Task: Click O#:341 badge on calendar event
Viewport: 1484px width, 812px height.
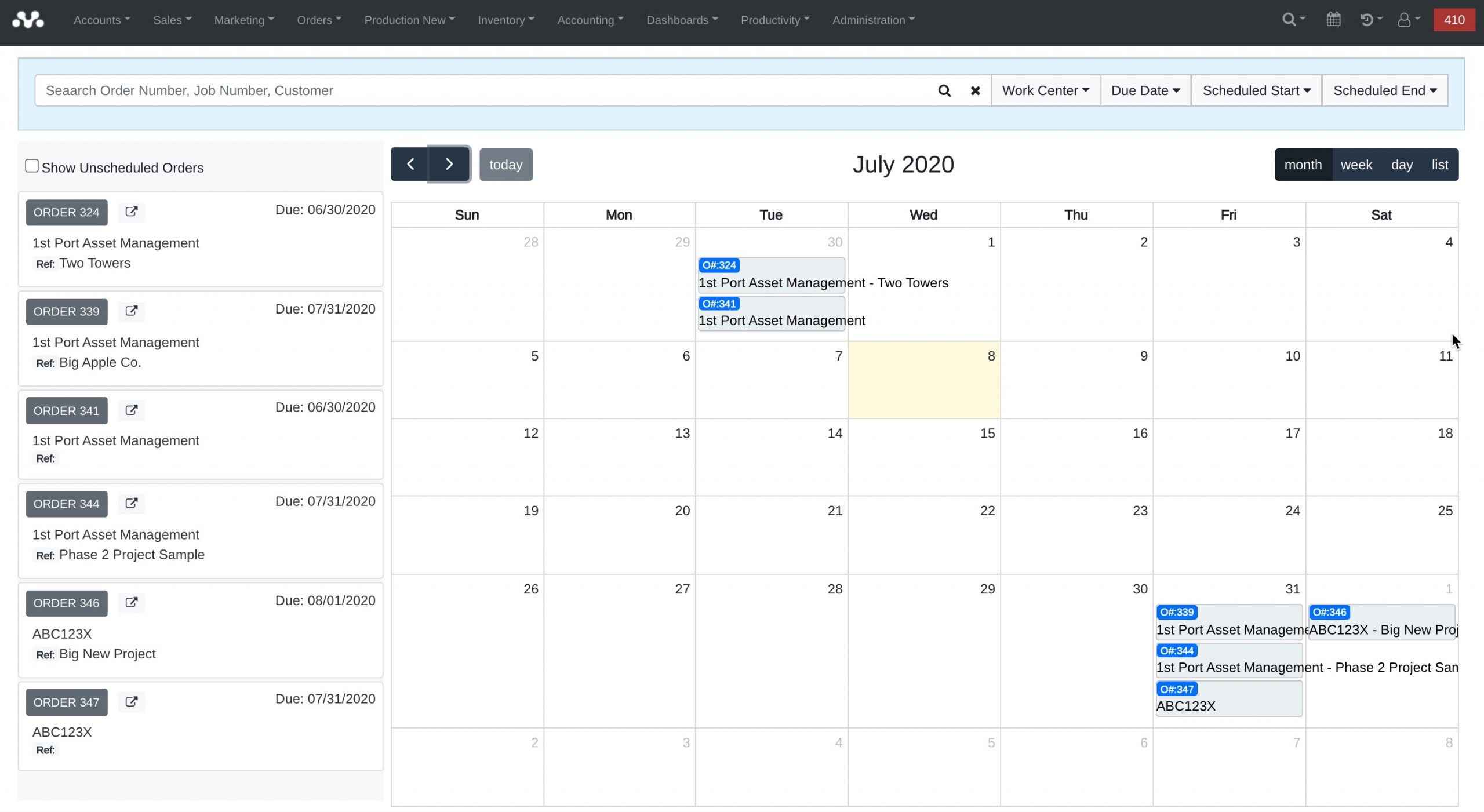Action: [719, 304]
